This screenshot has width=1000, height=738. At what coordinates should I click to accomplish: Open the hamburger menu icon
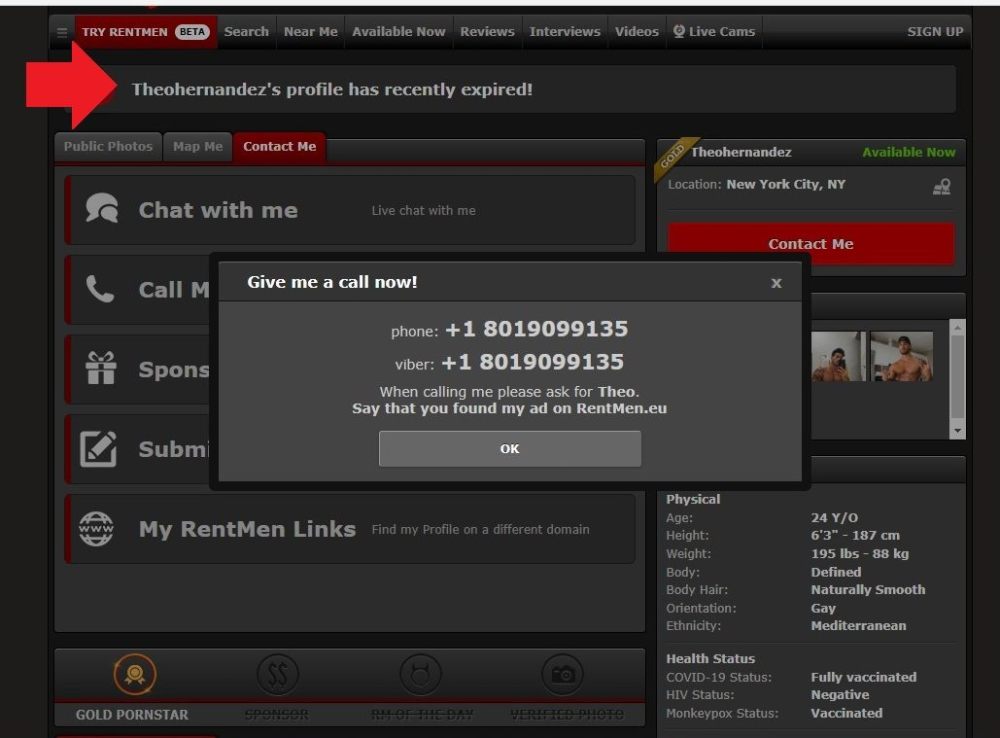(x=62, y=32)
